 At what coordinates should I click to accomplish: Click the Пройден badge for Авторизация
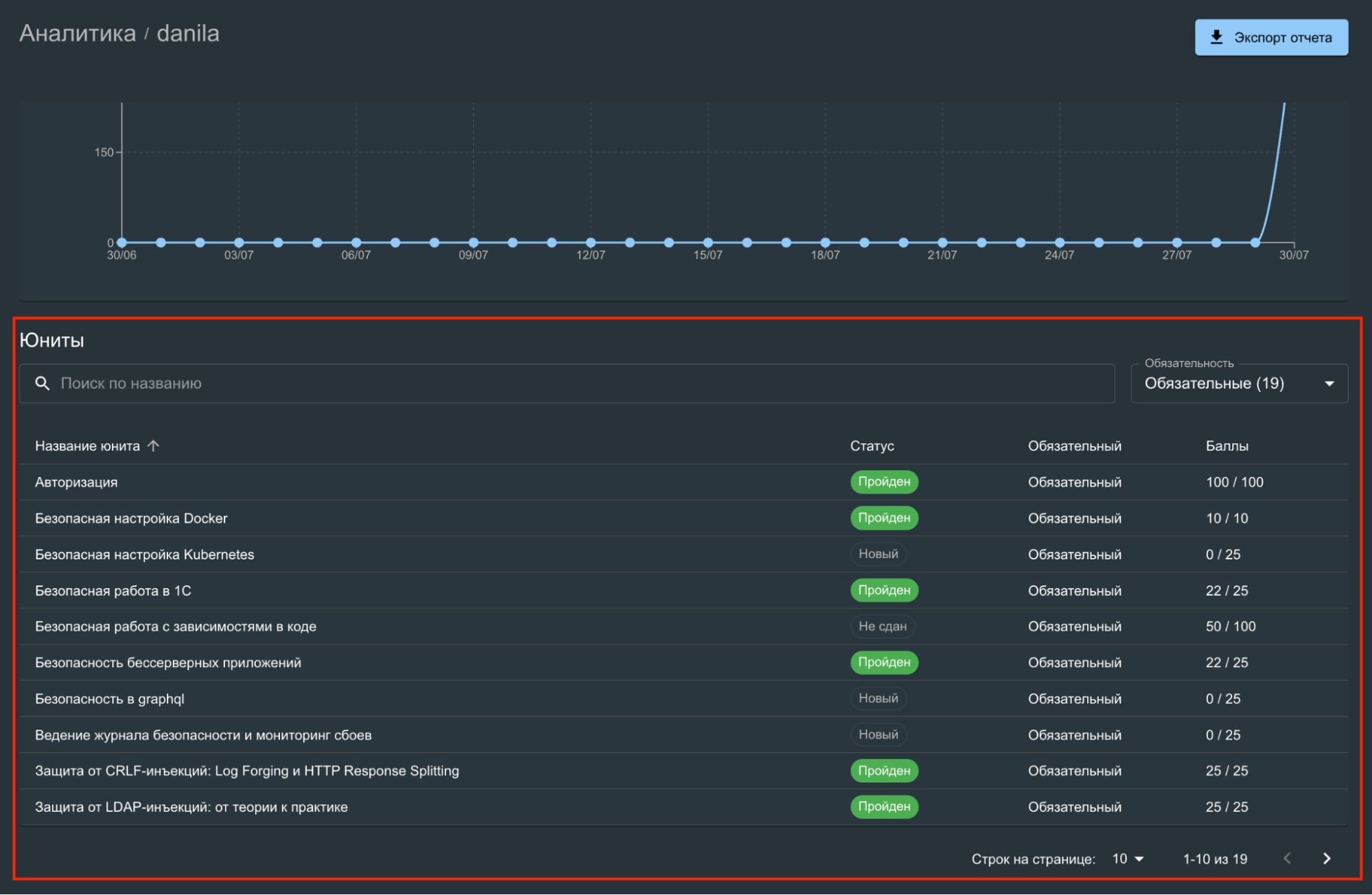tap(884, 482)
